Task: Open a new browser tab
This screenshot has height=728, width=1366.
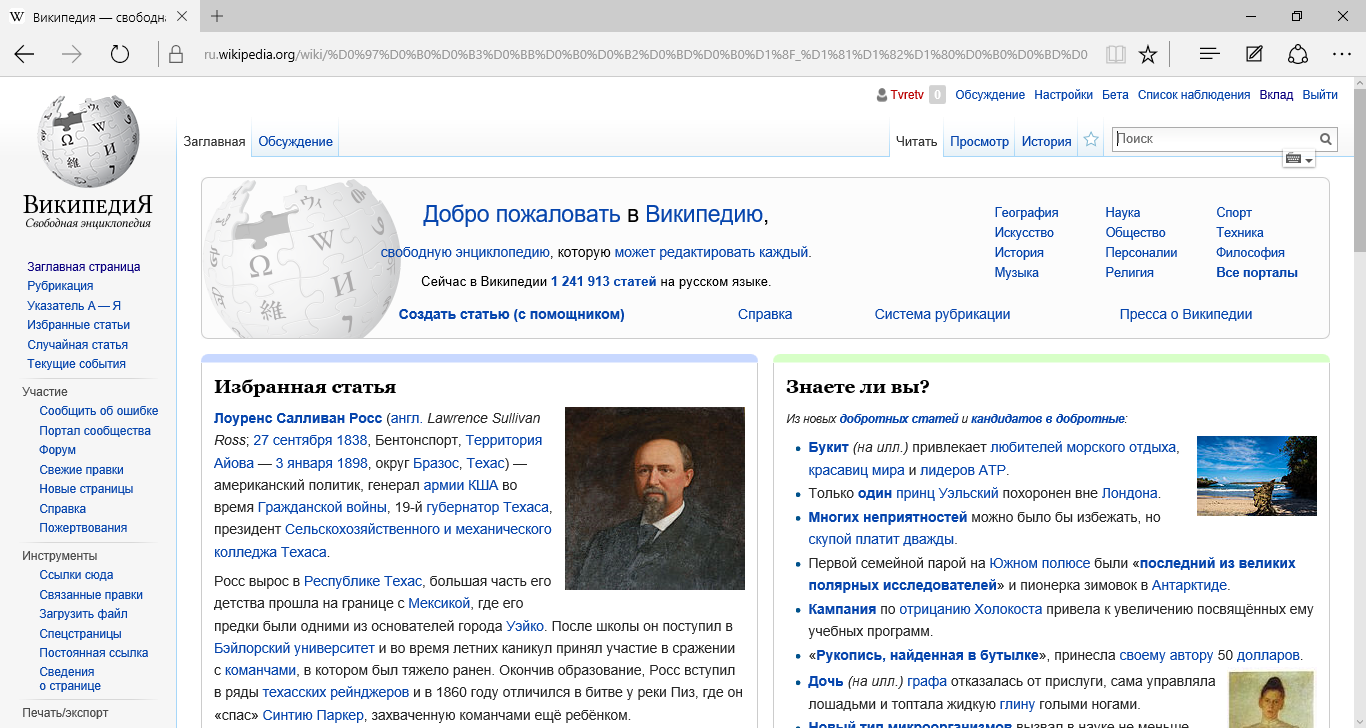Action: pyautogui.click(x=217, y=16)
